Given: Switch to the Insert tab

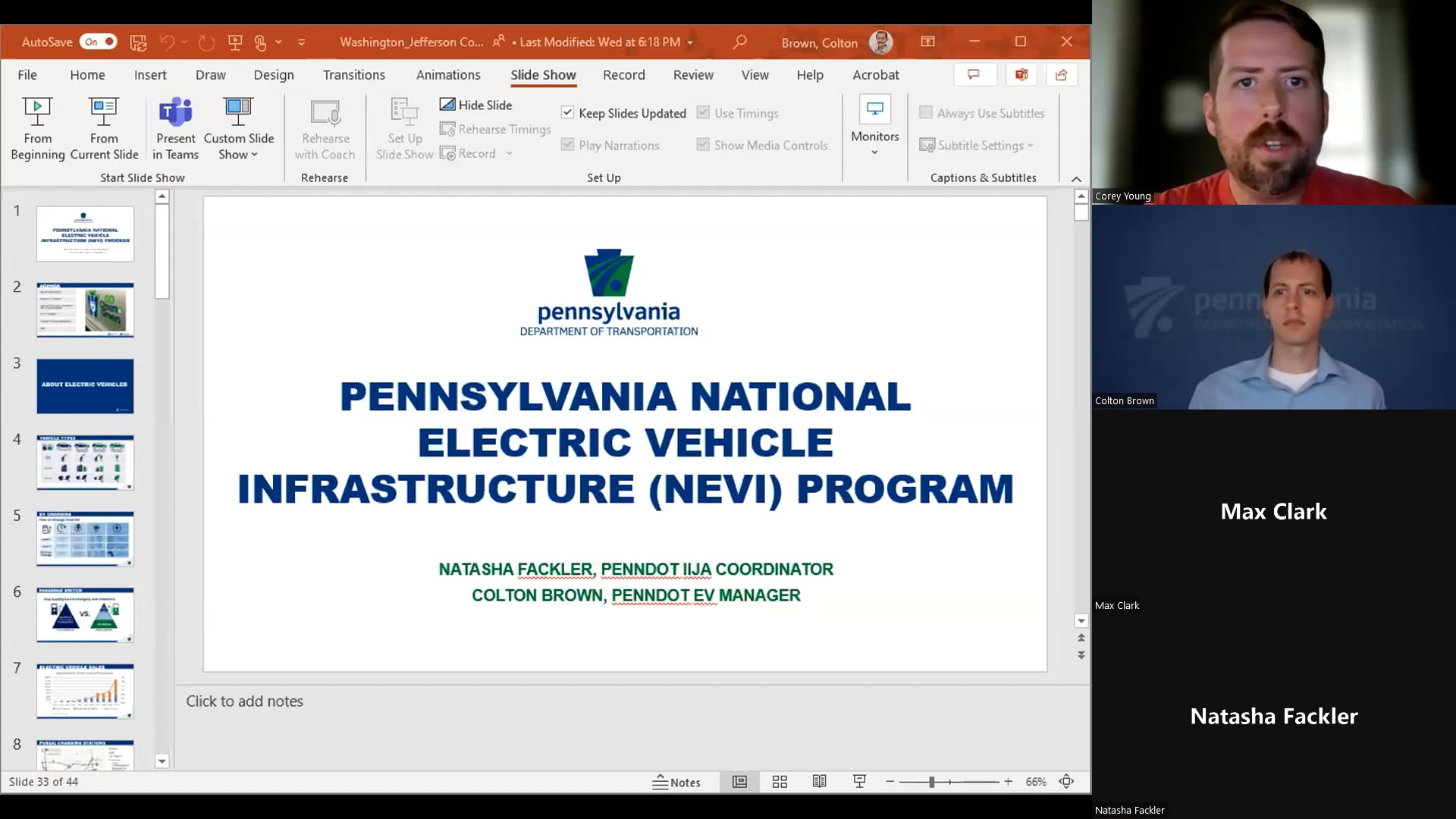Looking at the screenshot, I should click(x=150, y=74).
